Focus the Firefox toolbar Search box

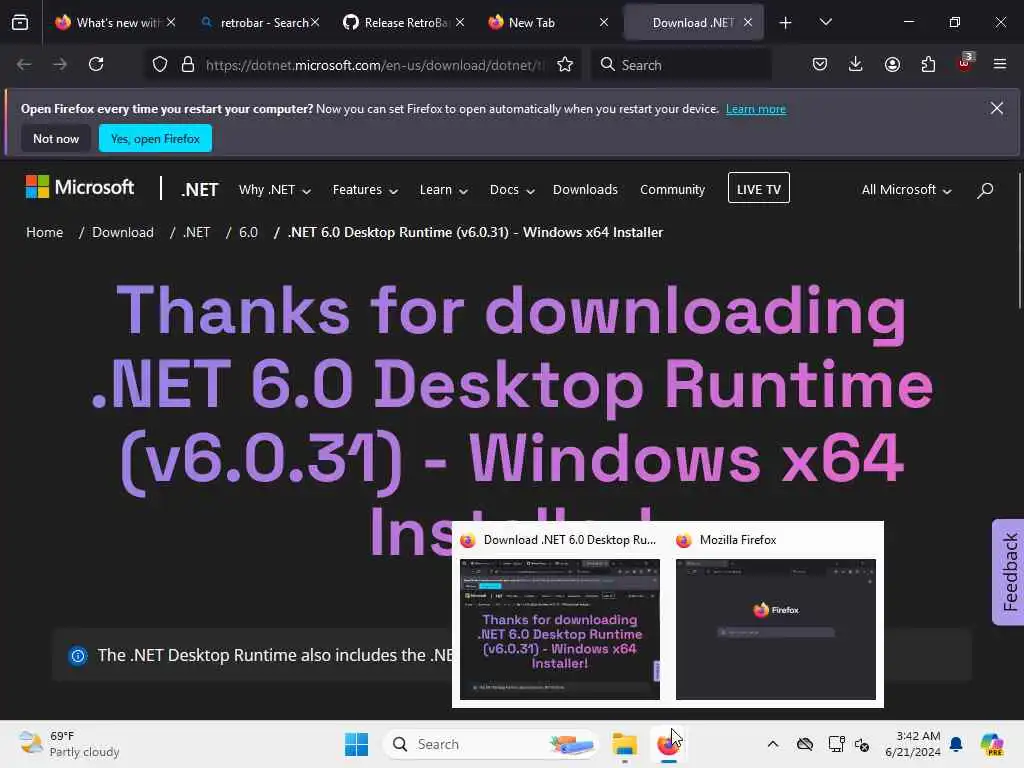(681, 65)
